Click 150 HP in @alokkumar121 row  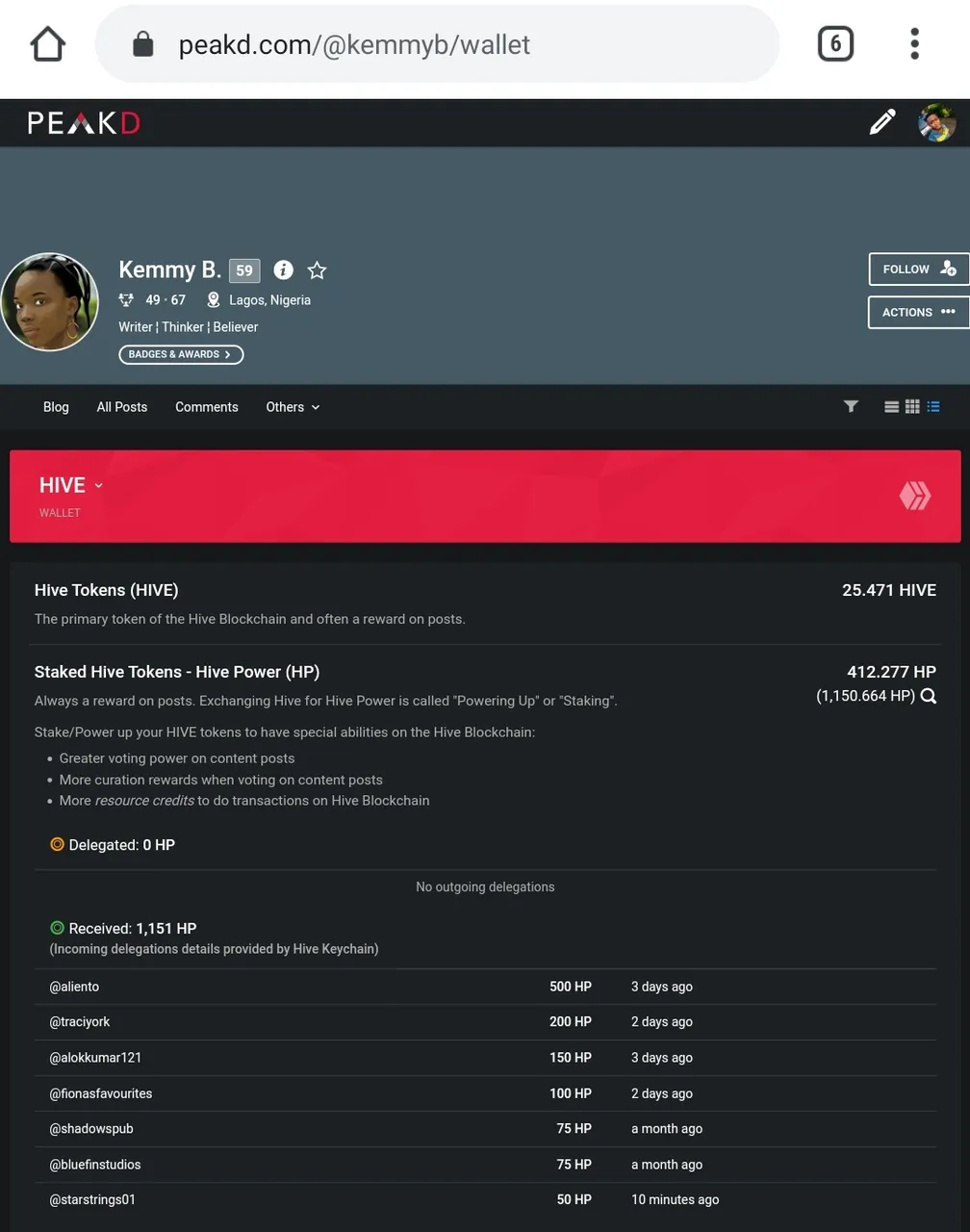(x=571, y=1058)
